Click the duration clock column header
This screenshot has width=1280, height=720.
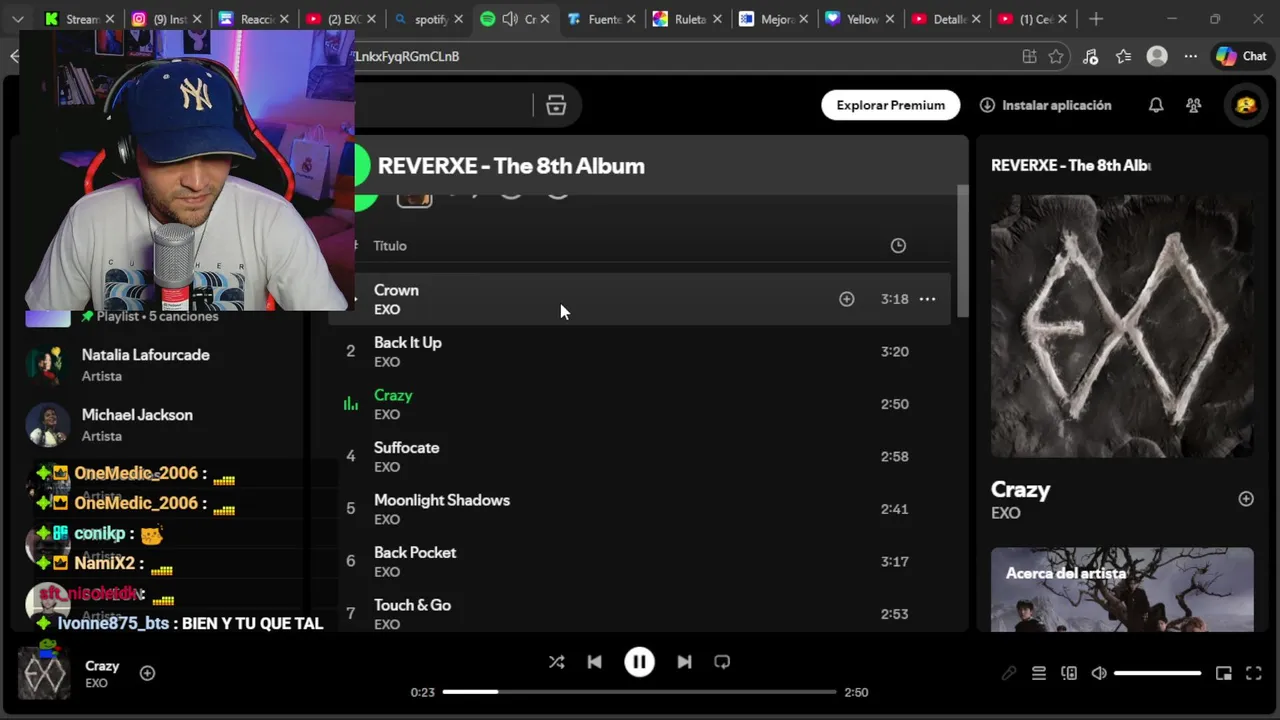pos(898,246)
